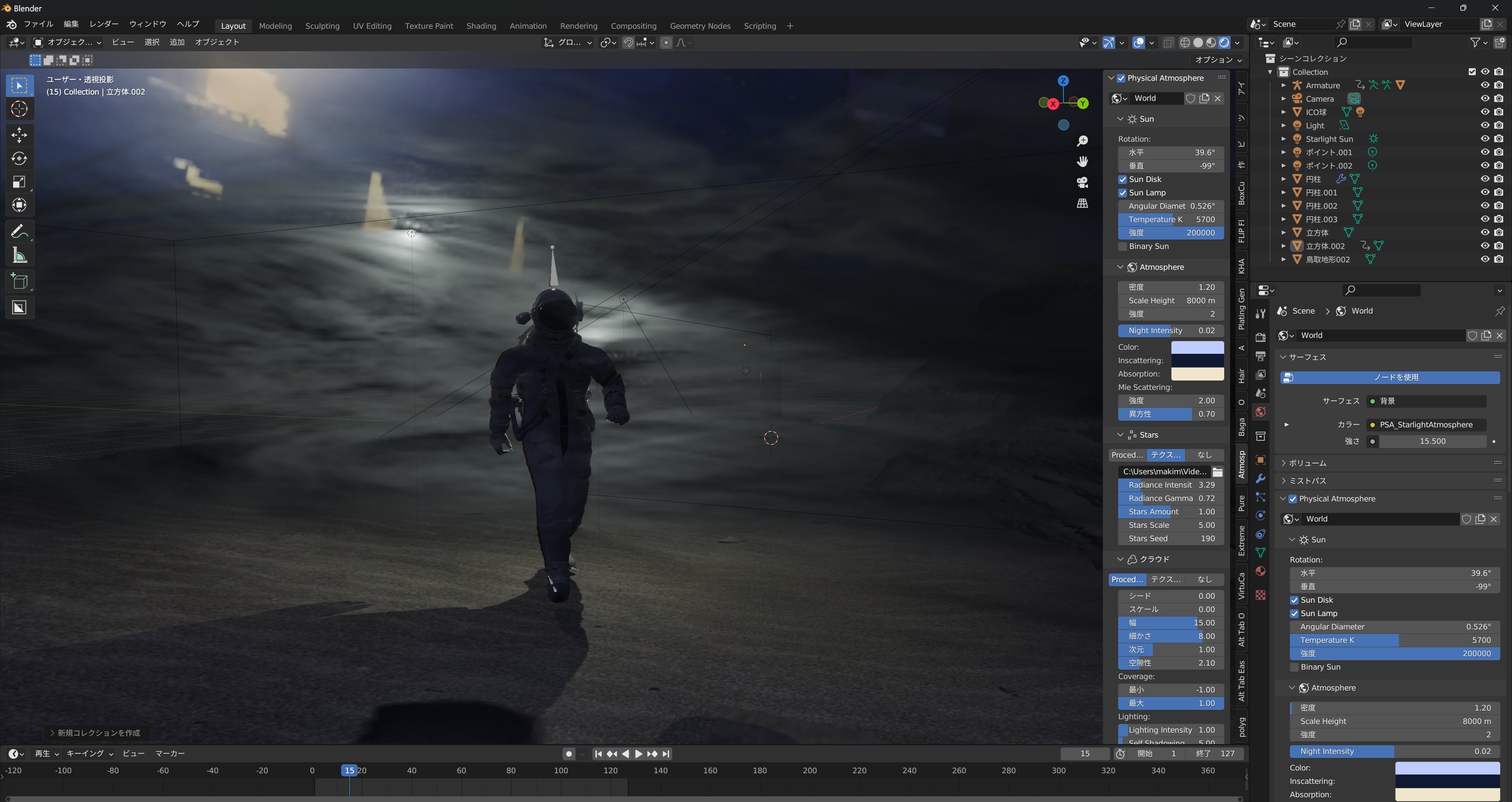This screenshot has width=1512, height=802.
Task: Open the Inscattering color swatch in sidebar
Action: click(1197, 360)
